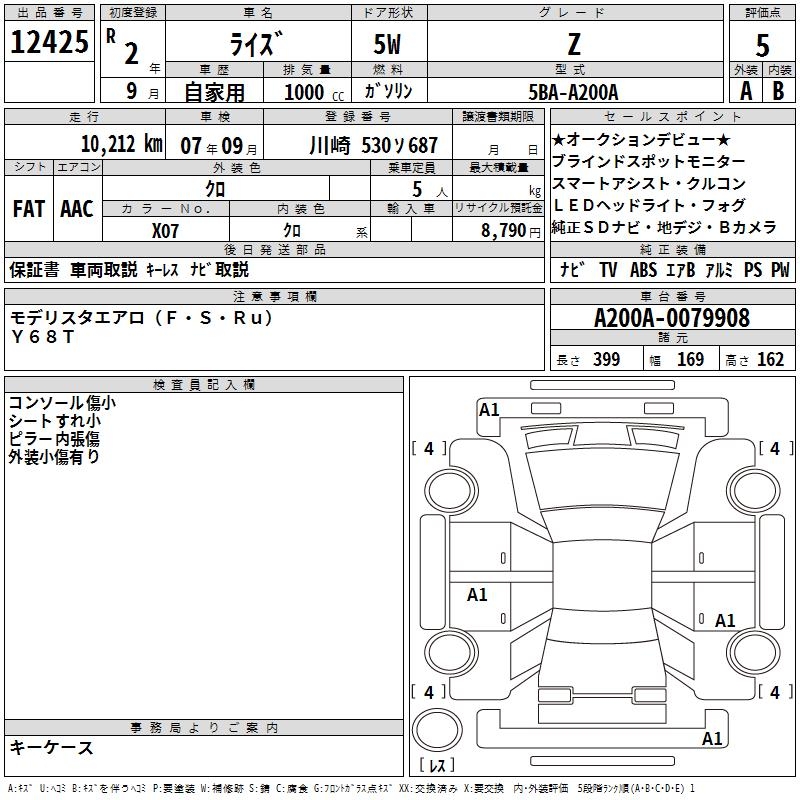The width and height of the screenshot is (800, 800).
Task: Click width value 169
Action: pos(690,360)
